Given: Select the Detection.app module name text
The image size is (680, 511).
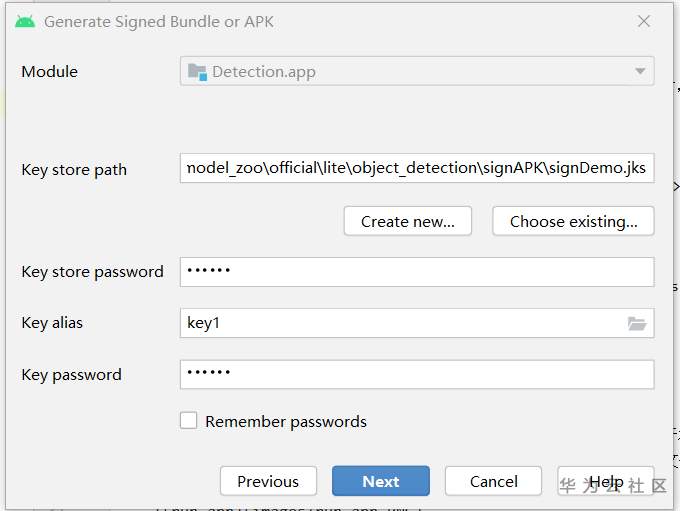Looking at the screenshot, I should point(264,72).
